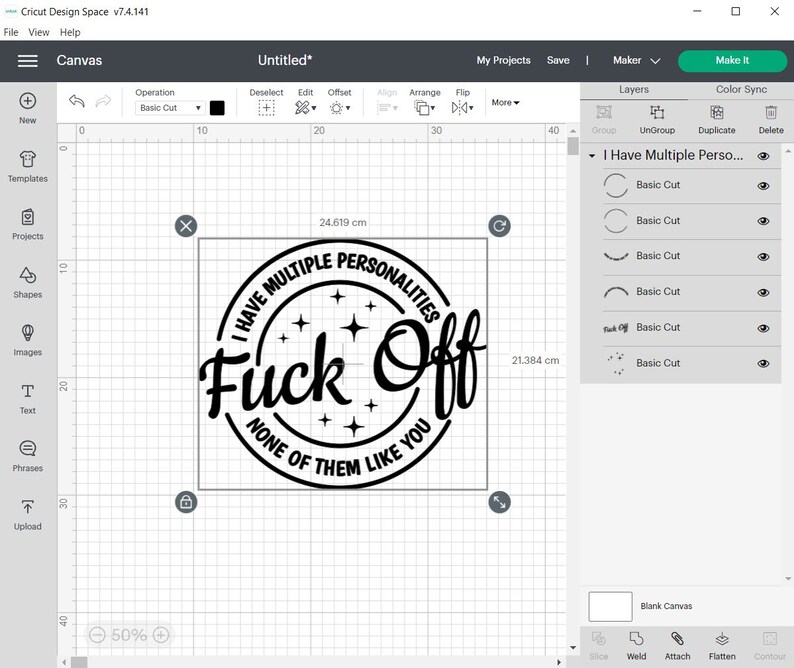Weld the selected layers
Screen dimensions: 794x668
click(x=637, y=646)
